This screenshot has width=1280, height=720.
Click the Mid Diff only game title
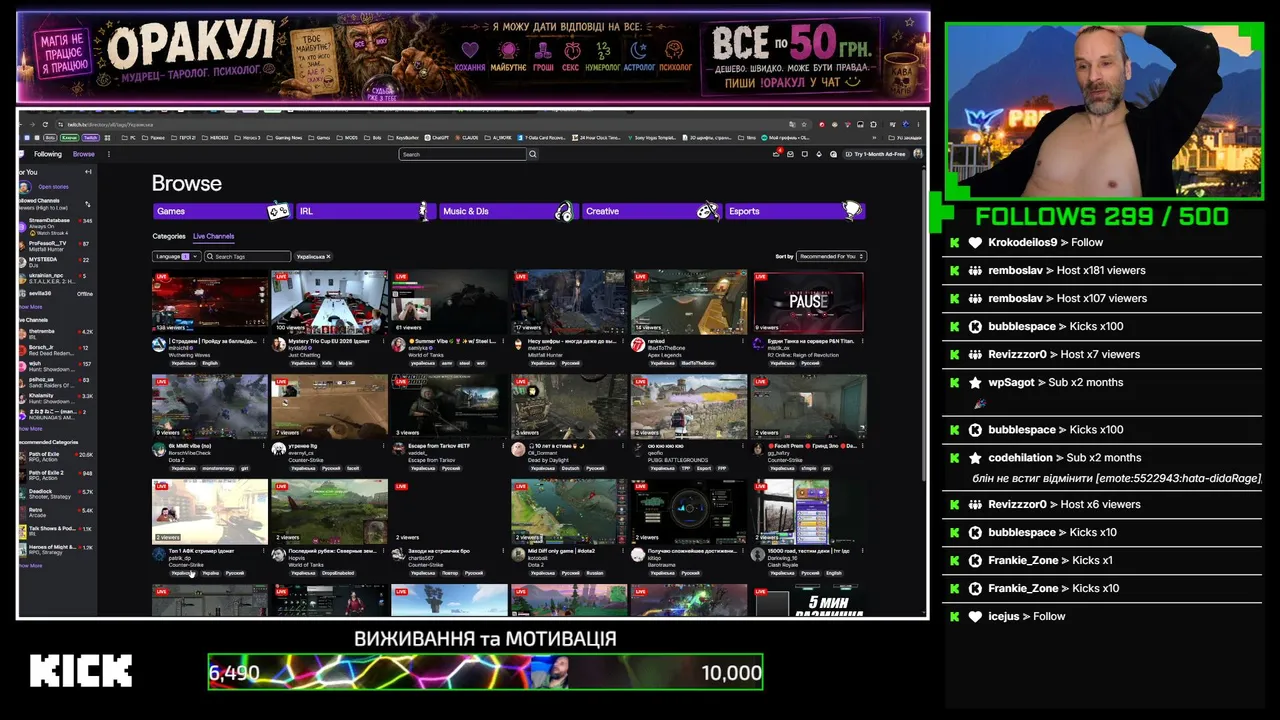click(562, 551)
